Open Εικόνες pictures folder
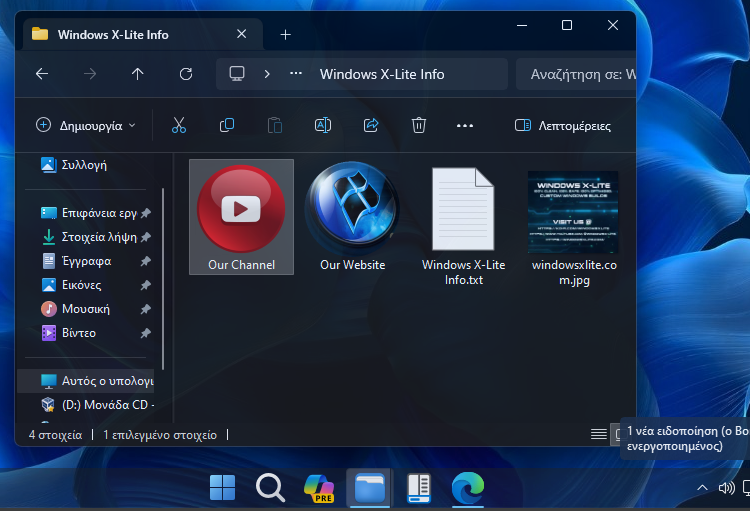This screenshot has width=750, height=511. click(72, 285)
